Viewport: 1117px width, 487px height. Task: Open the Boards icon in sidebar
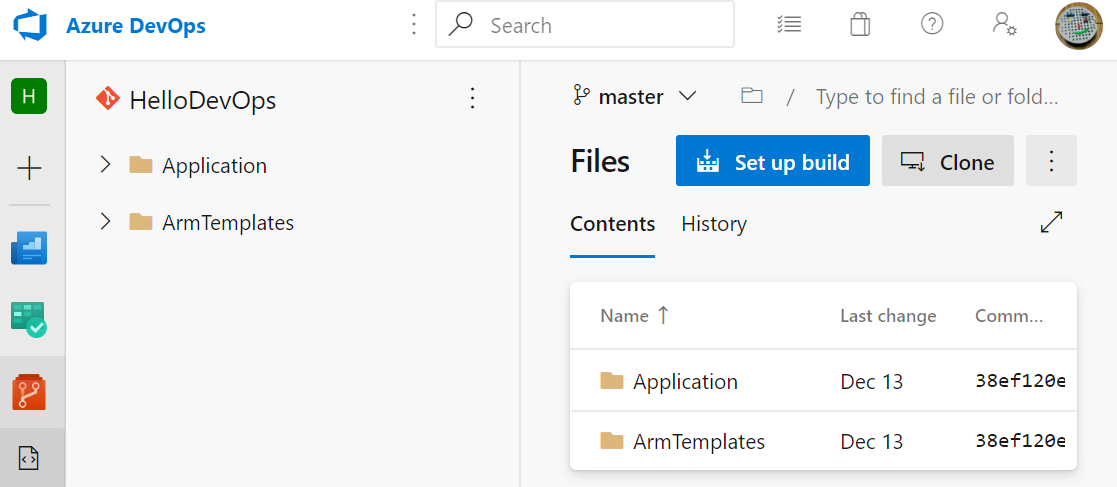(29, 247)
